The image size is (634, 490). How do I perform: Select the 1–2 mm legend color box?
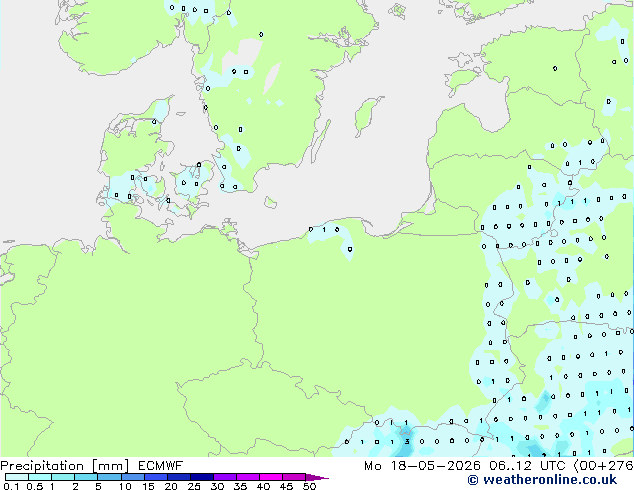[x=63, y=477]
